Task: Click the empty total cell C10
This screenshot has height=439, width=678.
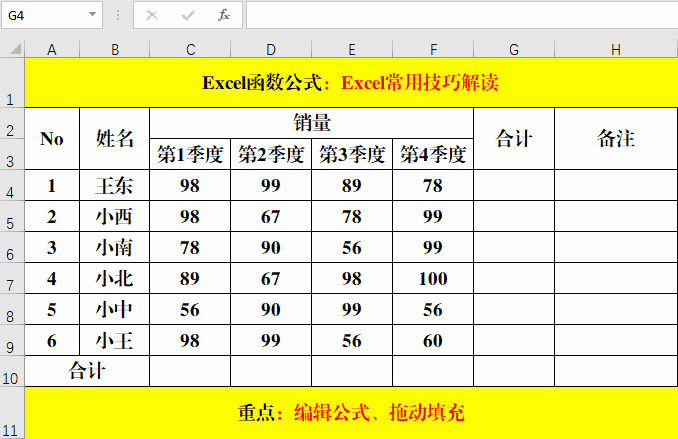Action: point(190,372)
